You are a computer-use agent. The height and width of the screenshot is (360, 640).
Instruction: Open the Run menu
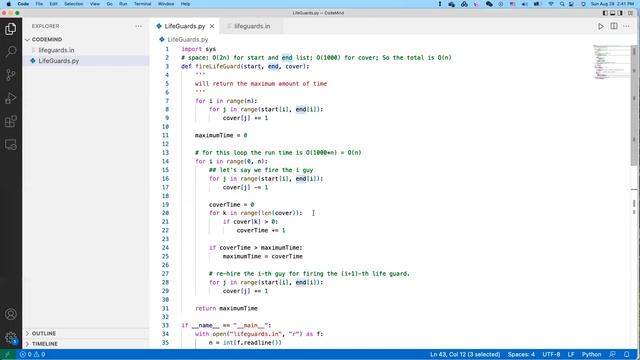coord(123,4)
